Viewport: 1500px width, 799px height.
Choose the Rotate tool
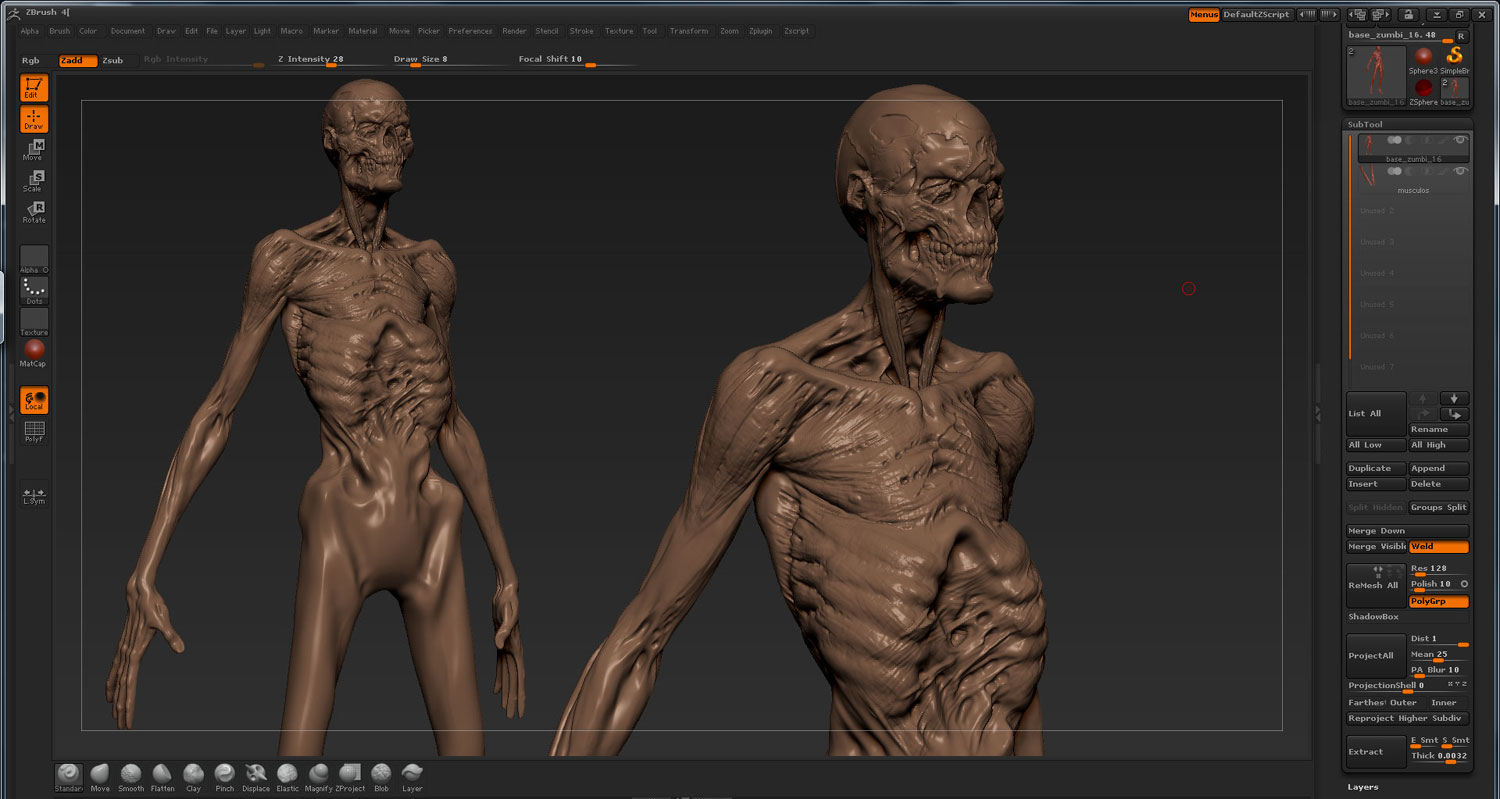click(x=34, y=212)
